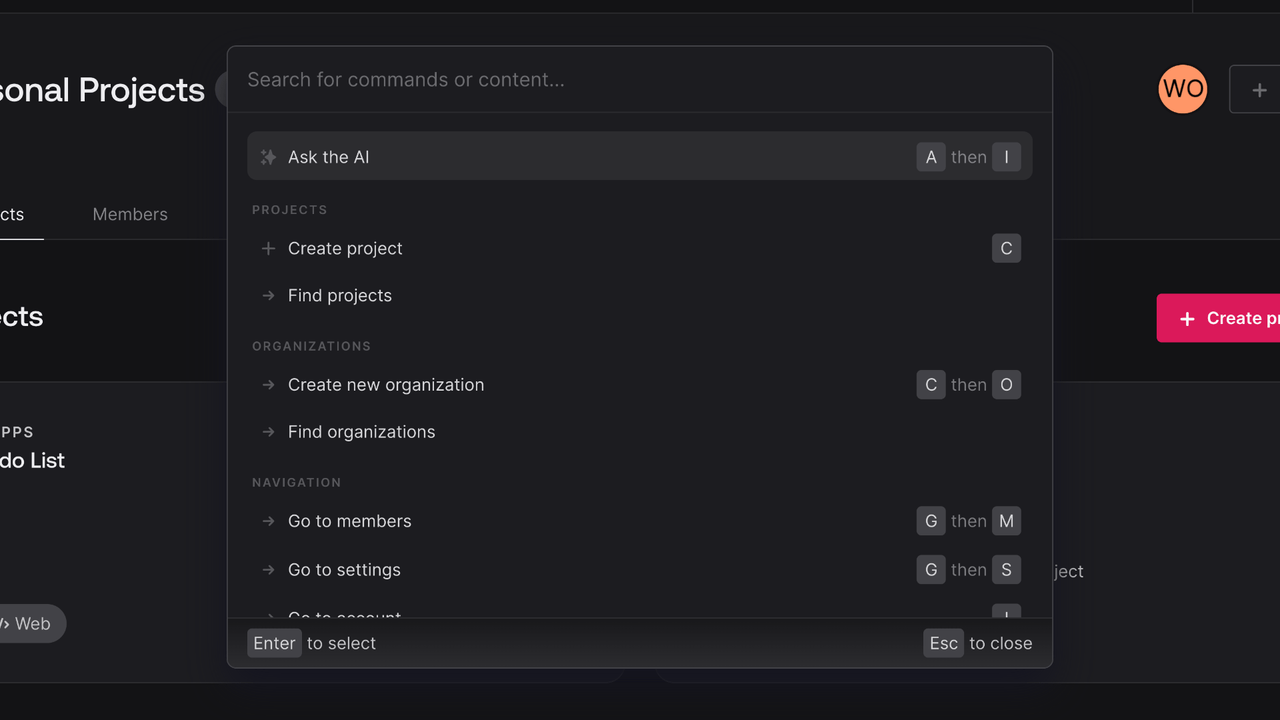This screenshot has width=1280, height=720.
Task: Click the arrow icon beside Go to members
Action: pyautogui.click(x=268, y=521)
